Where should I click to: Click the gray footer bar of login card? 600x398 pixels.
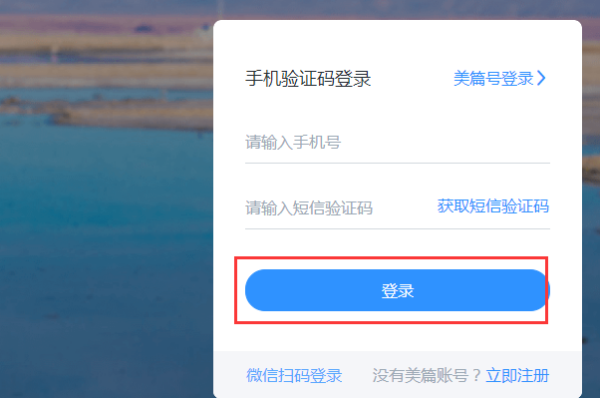(x=397, y=374)
